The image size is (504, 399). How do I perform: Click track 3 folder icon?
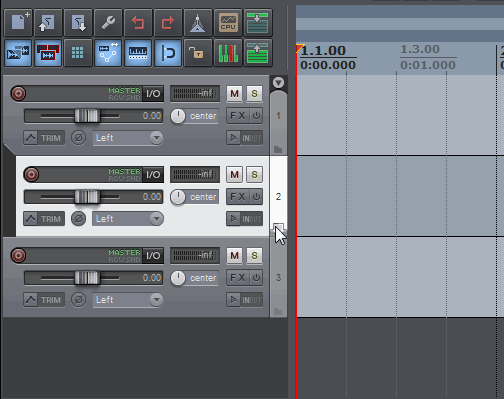click(x=278, y=311)
